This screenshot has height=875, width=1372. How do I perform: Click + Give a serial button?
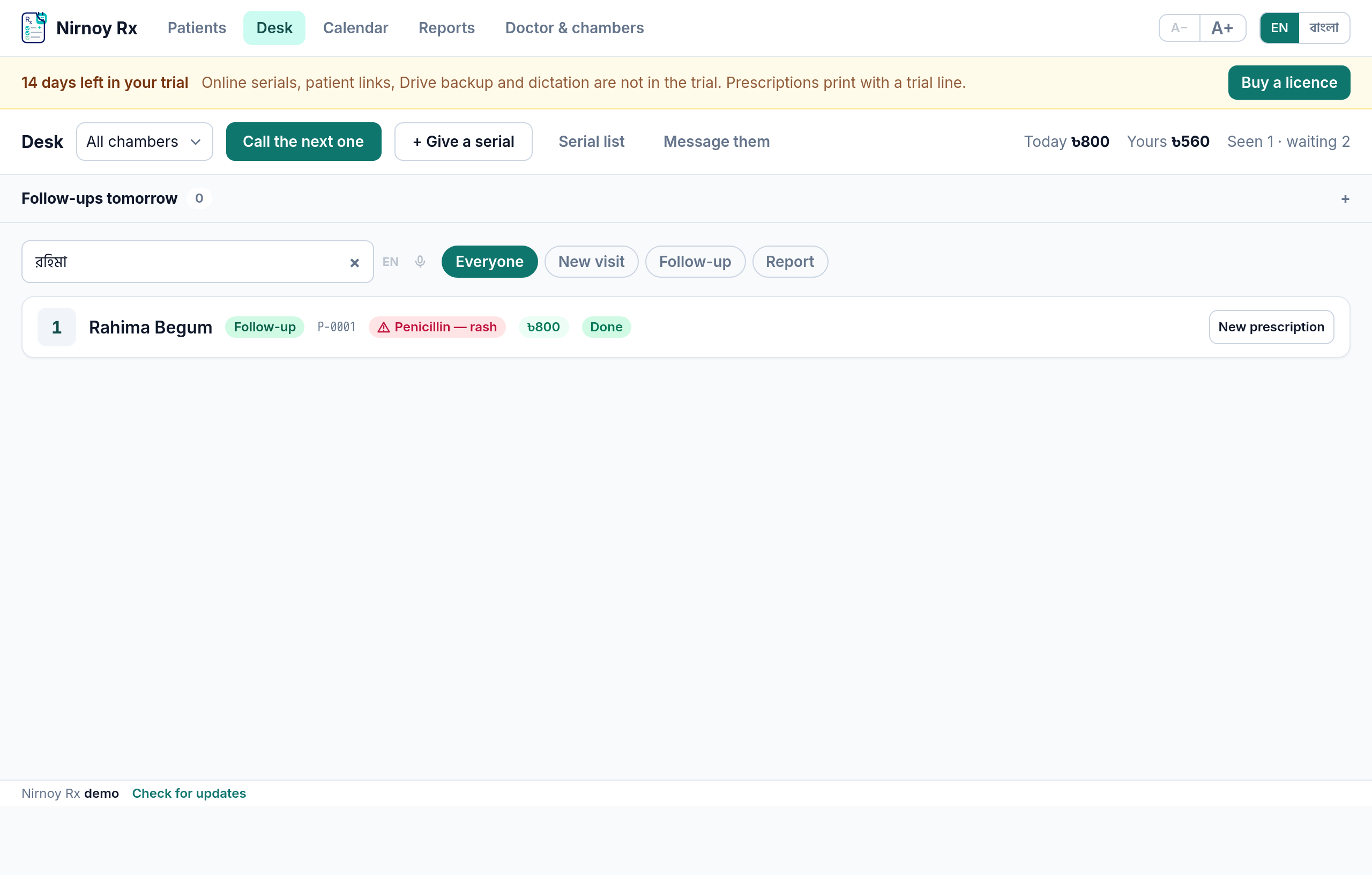[463, 142]
